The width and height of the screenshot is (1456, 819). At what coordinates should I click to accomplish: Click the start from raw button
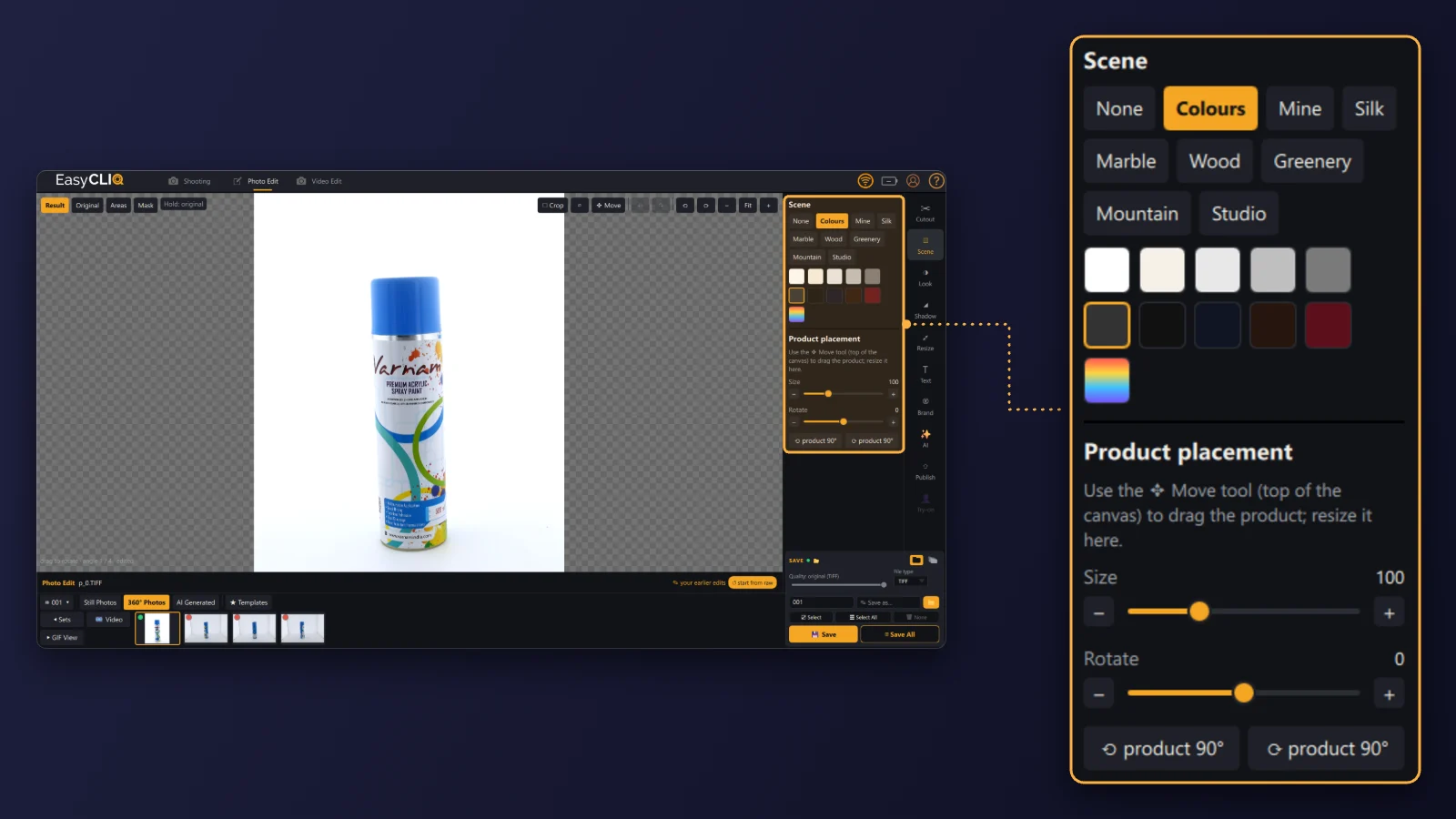coord(753,582)
